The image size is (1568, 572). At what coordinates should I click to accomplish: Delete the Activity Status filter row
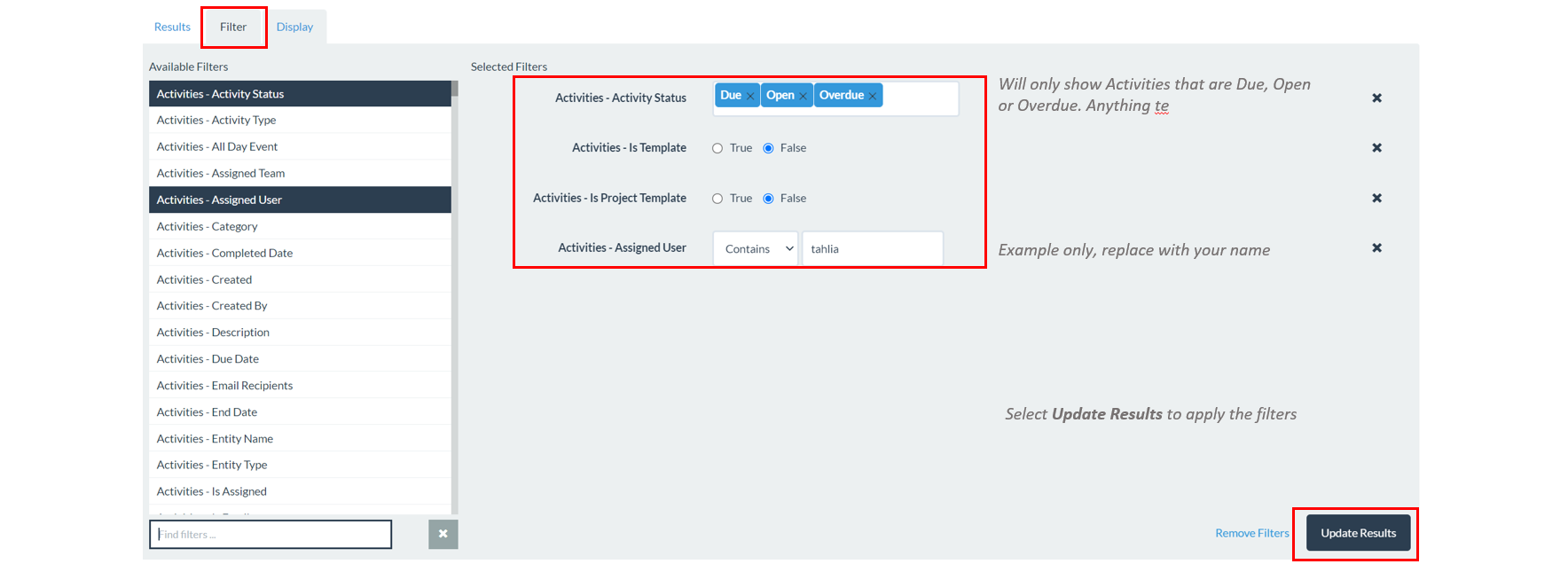point(1376,98)
